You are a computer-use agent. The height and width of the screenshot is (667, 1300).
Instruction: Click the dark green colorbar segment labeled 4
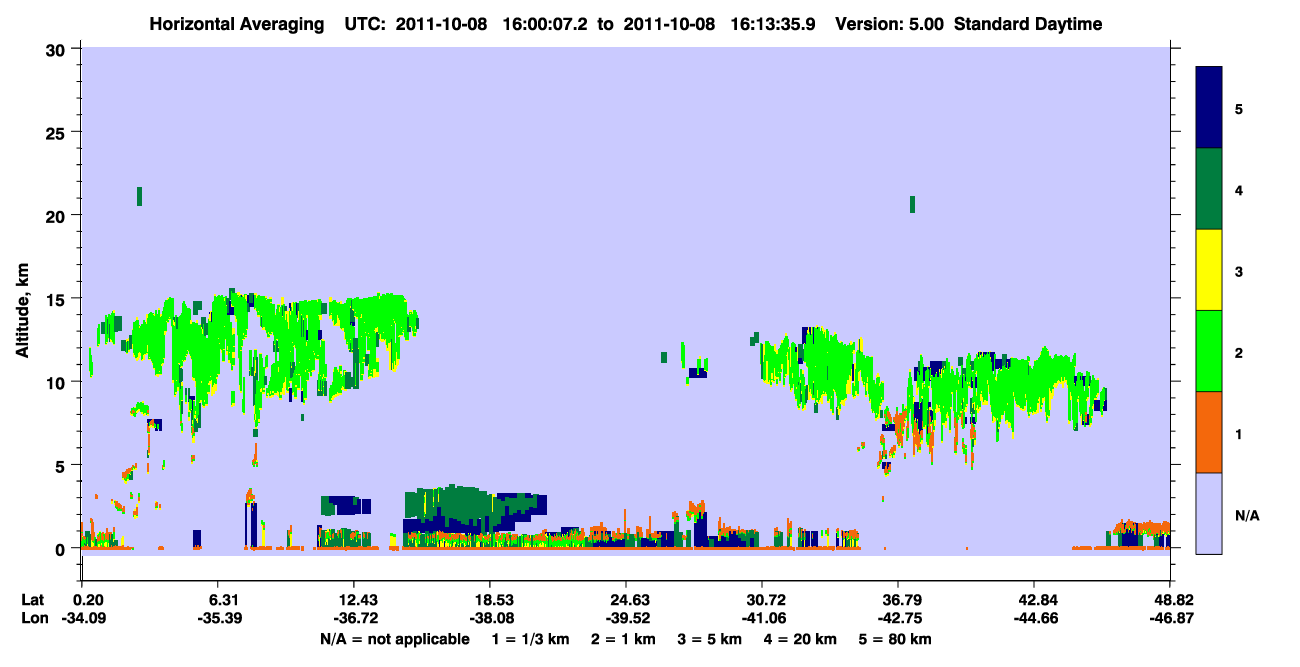coord(1209,189)
